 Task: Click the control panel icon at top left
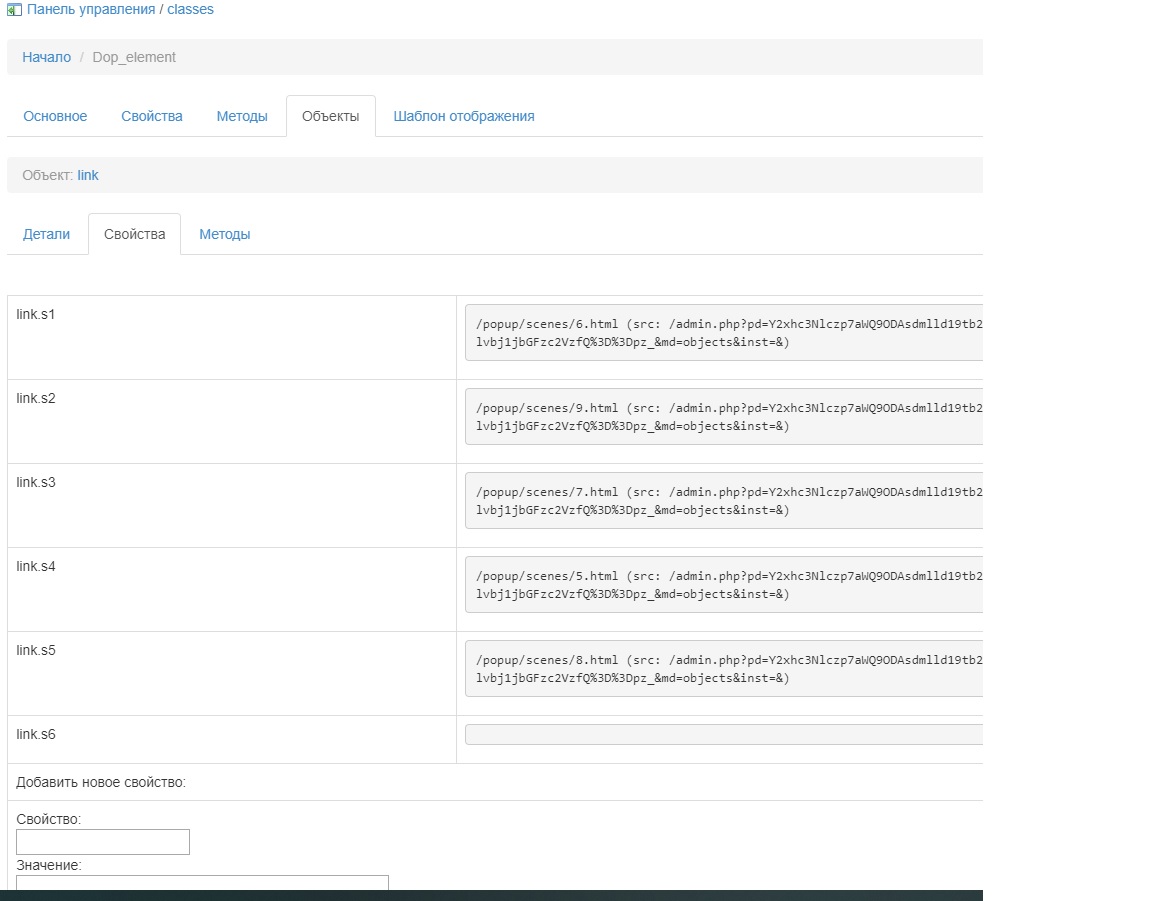point(14,10)
